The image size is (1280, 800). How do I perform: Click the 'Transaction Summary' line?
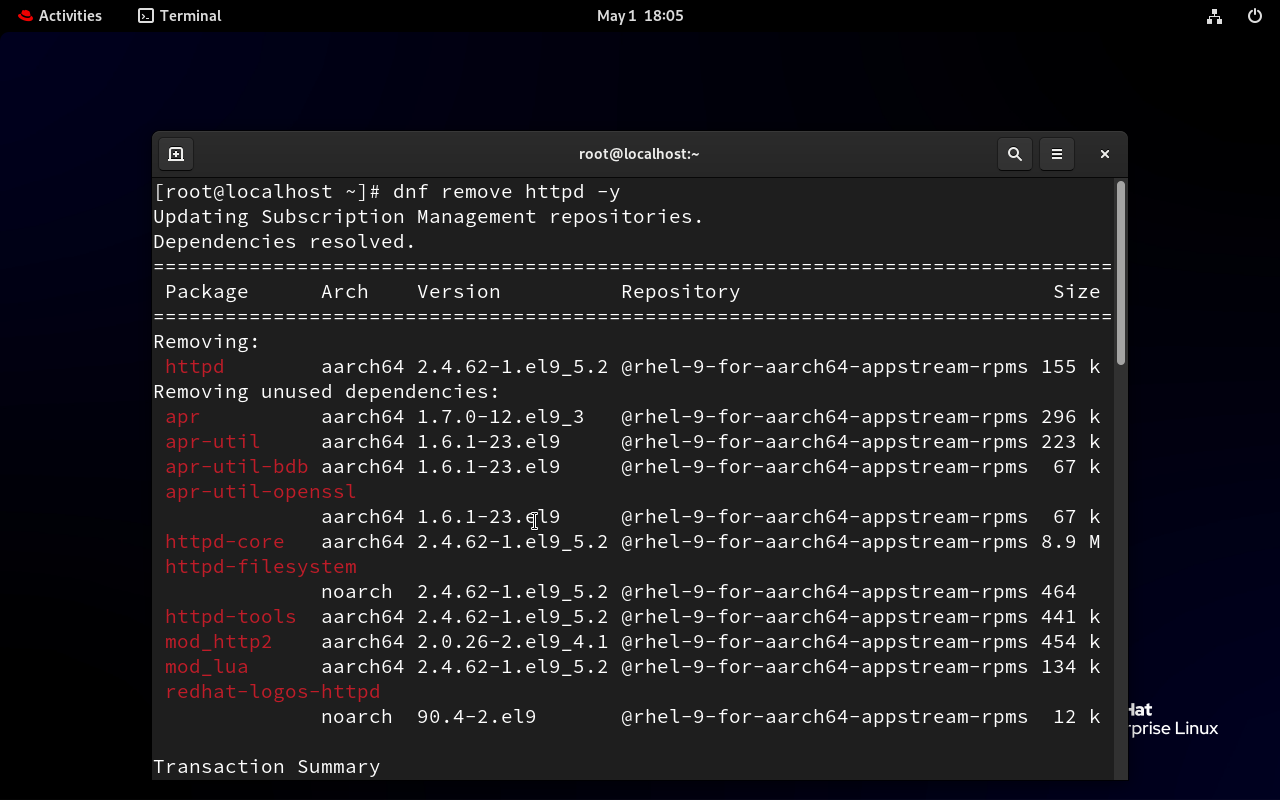pyautogui.click(x=267, y=767)
